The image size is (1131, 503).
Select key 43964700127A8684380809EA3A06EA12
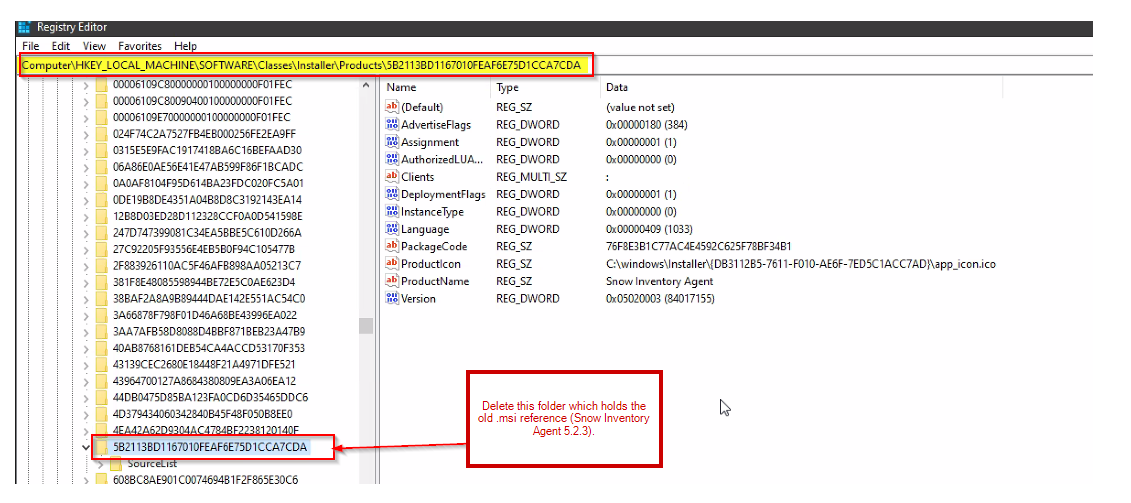click(x=205, y=381)
